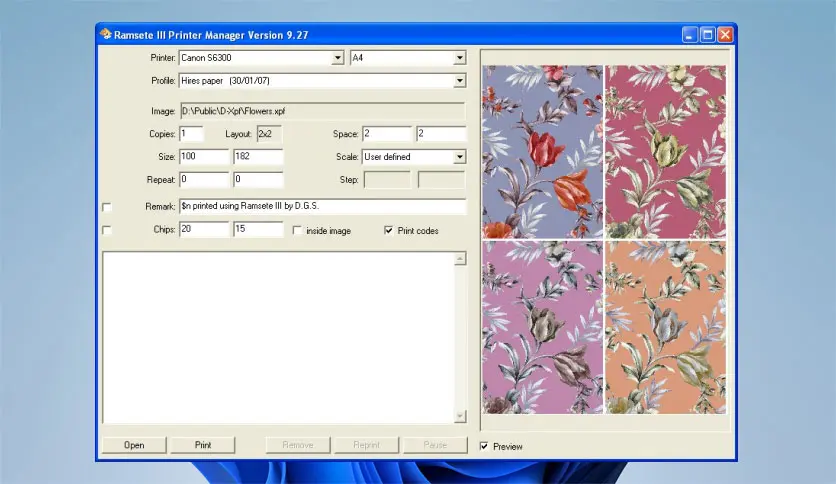The image size is (836, 484).
Task: Click the second Space field
Action: point(441,134)
